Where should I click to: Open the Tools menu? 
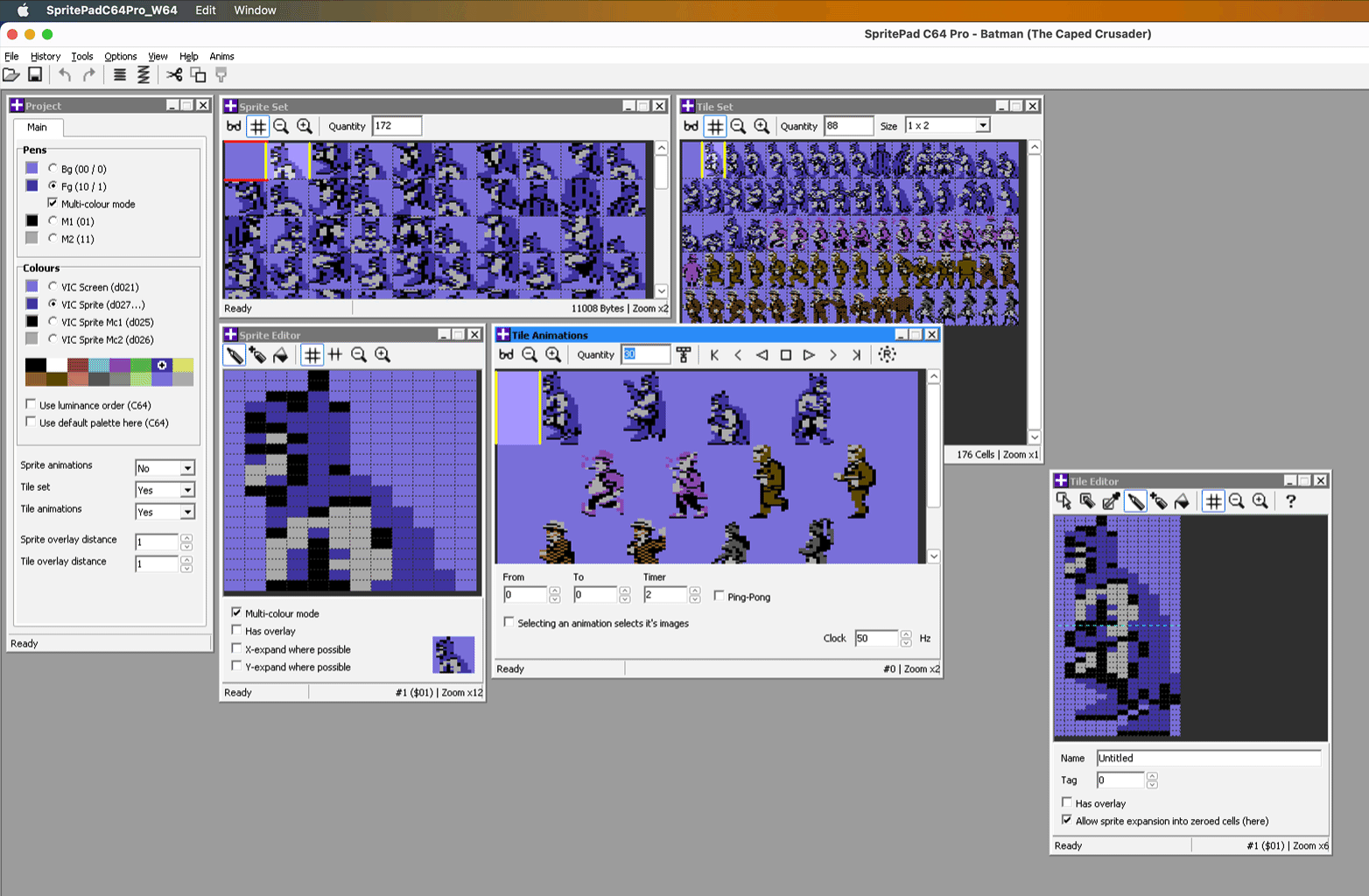[81, 56]
